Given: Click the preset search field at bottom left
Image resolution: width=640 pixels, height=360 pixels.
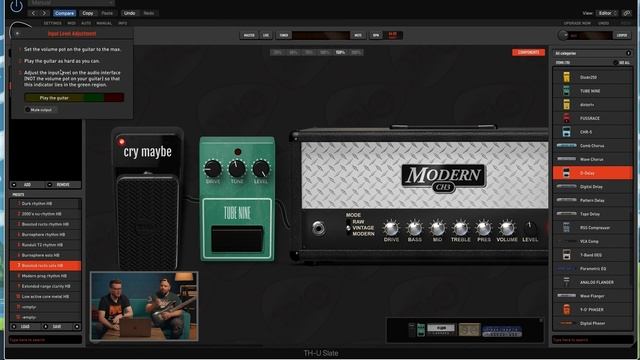Looking at the screenshot, I should coord(45,340).
